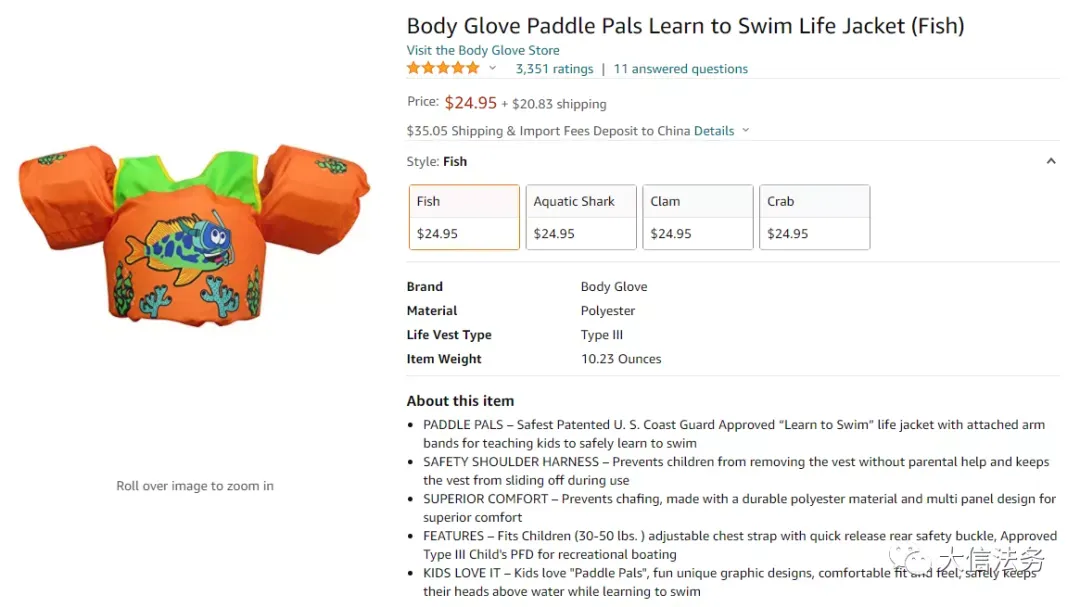Click the Details shipping link
The height and width of the screenshot is (607, 1080).
click(x=714, y=131)
